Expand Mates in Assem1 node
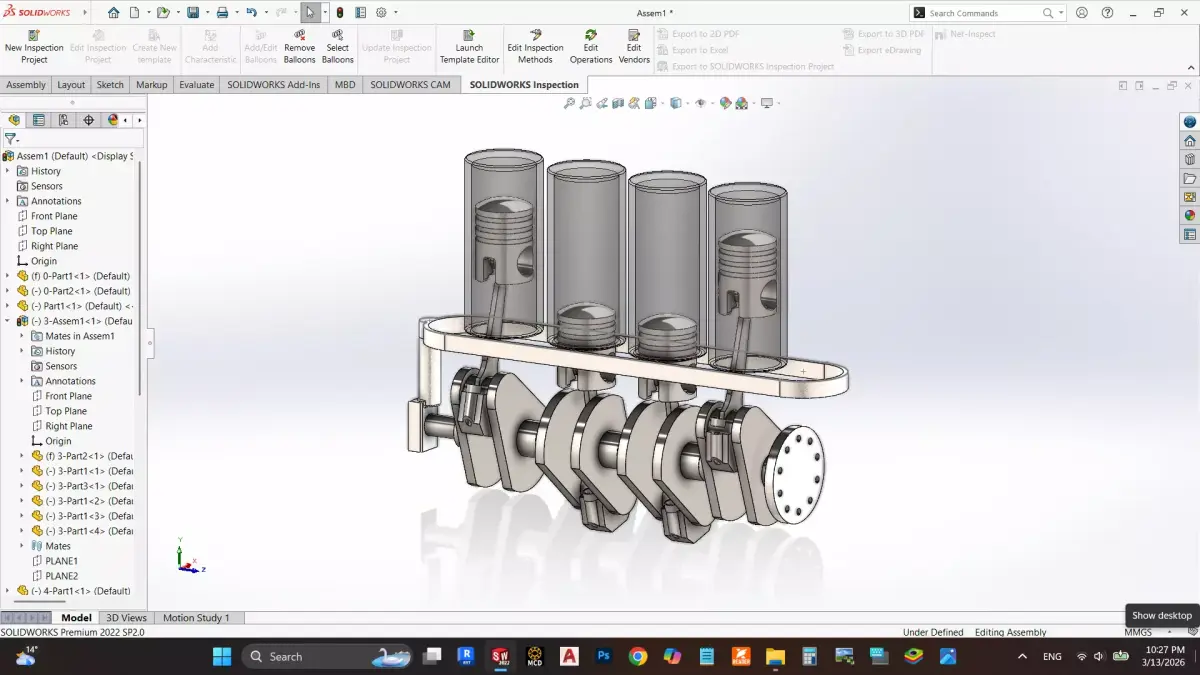 21,336
